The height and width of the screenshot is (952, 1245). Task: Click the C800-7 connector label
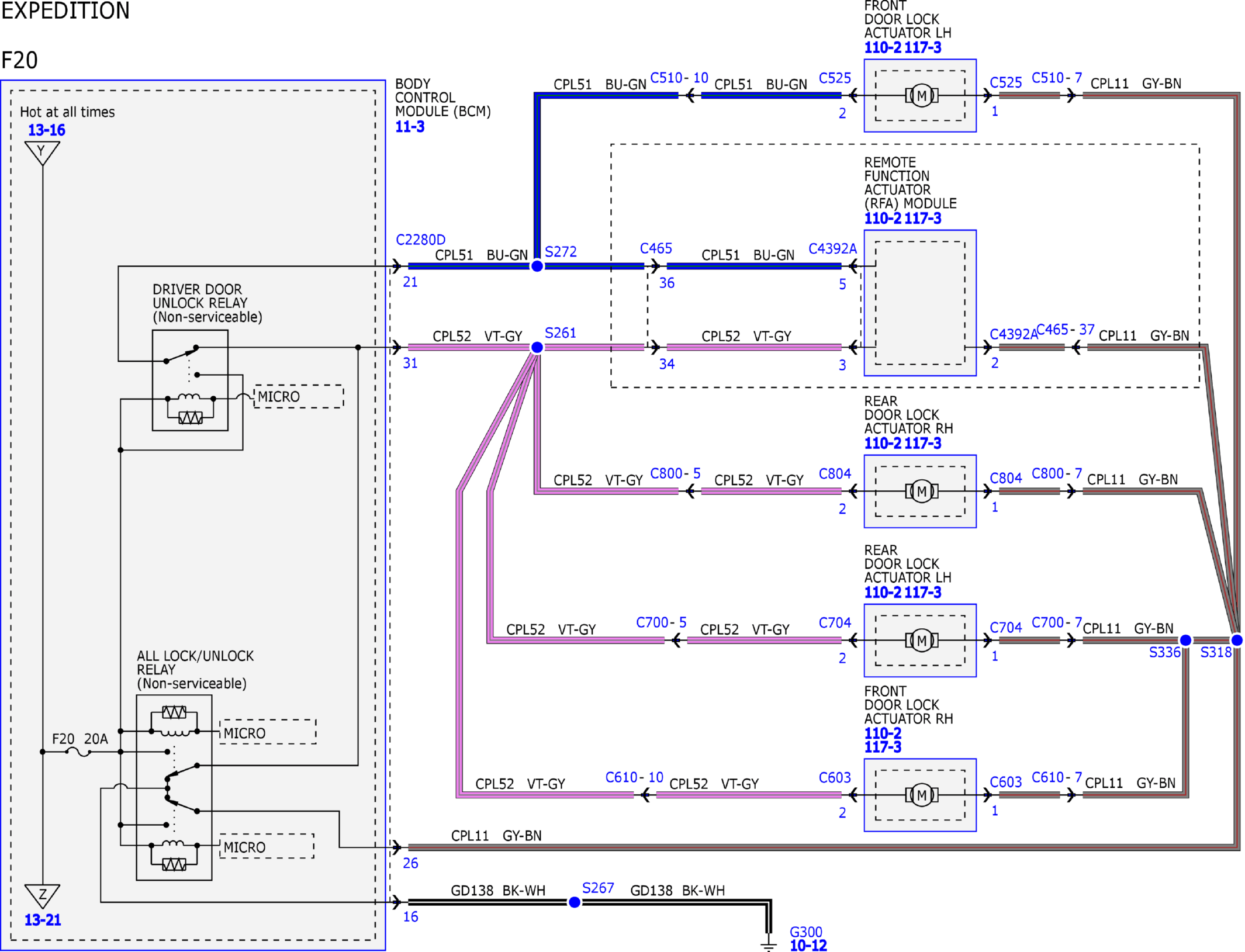tap(1057, 474)
